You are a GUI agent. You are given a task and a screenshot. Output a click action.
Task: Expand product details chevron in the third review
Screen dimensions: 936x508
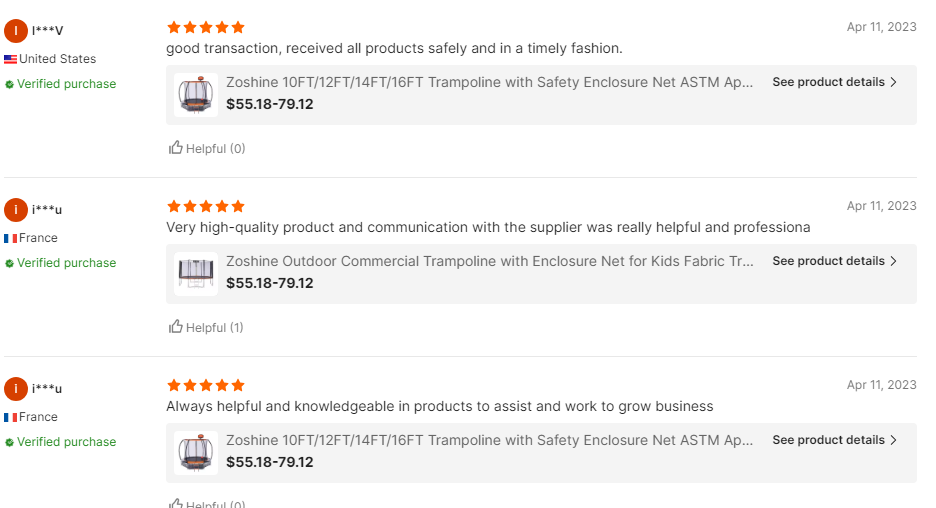pyautogui.click(x=893, y=440)
